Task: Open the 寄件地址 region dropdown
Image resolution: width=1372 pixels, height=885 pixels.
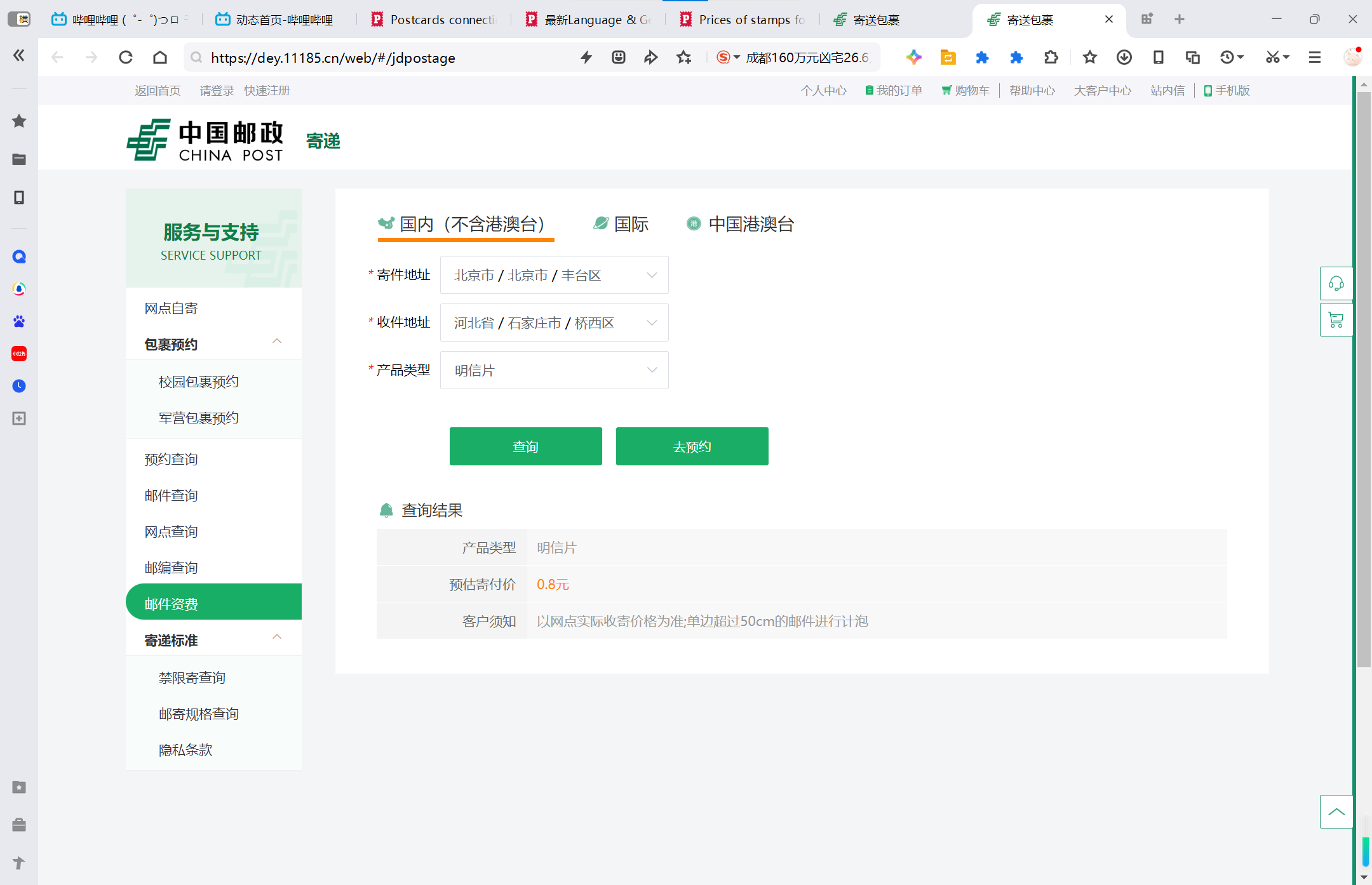Action: click(554, 275)
